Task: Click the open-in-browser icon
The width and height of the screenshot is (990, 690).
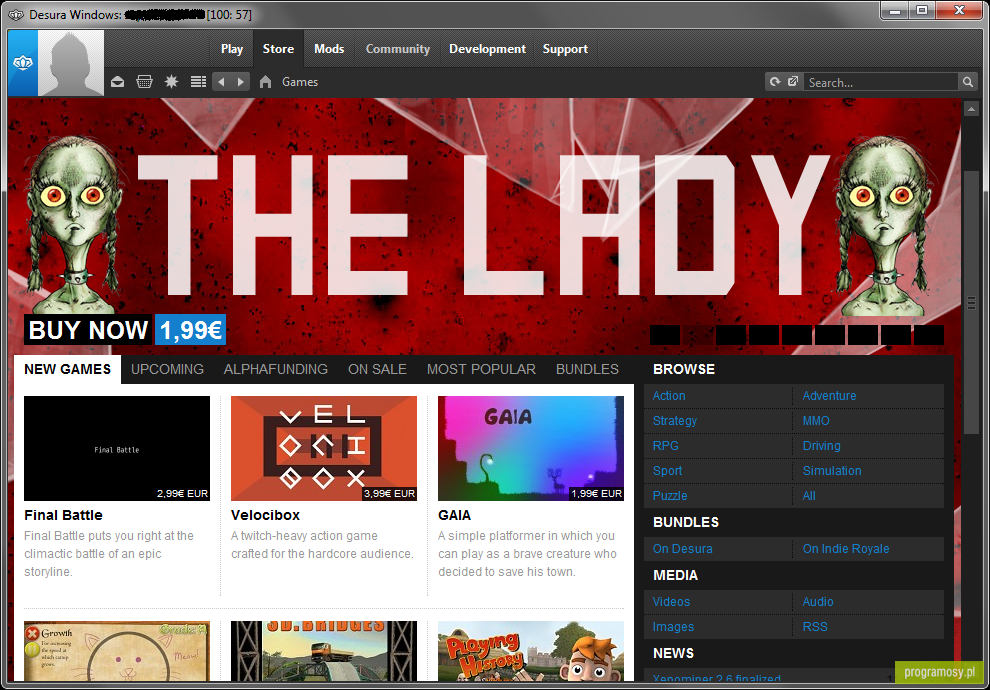Action: [x=793, y=82]
